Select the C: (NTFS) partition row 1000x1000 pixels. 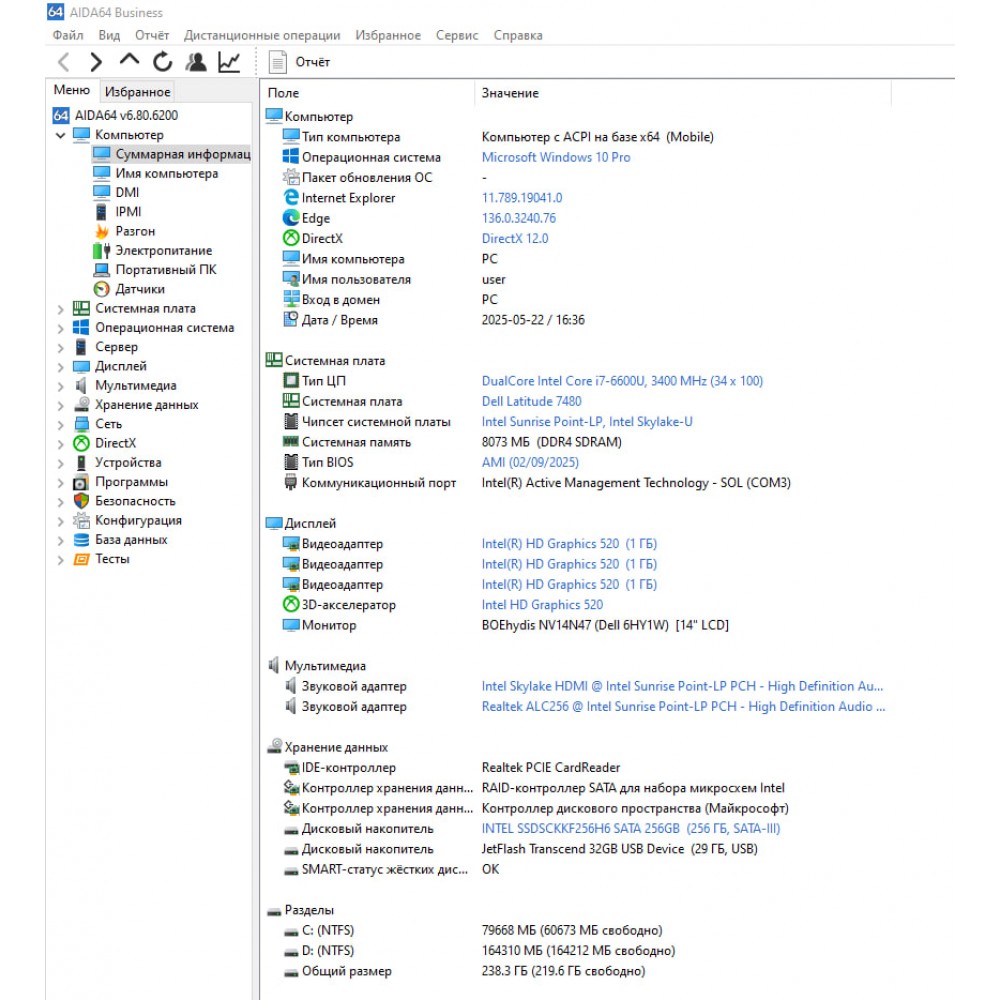tap(473, 930)
